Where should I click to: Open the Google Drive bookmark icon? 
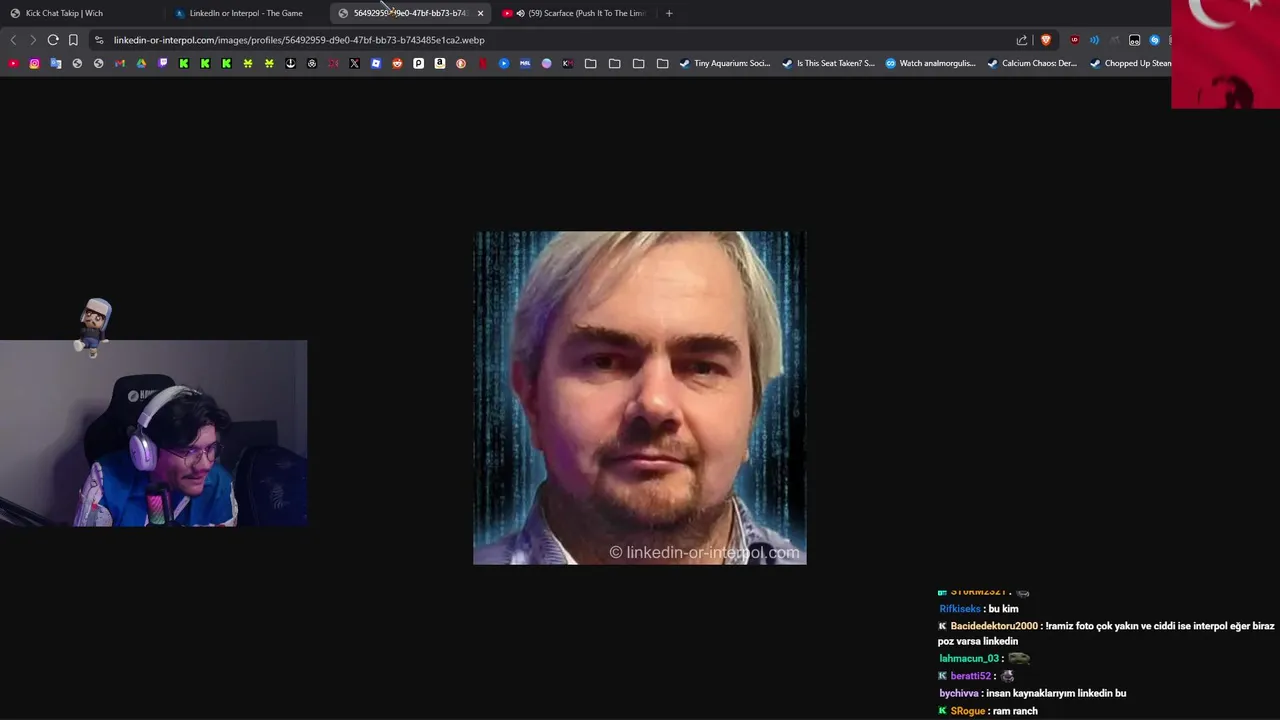tap(141, 63)
